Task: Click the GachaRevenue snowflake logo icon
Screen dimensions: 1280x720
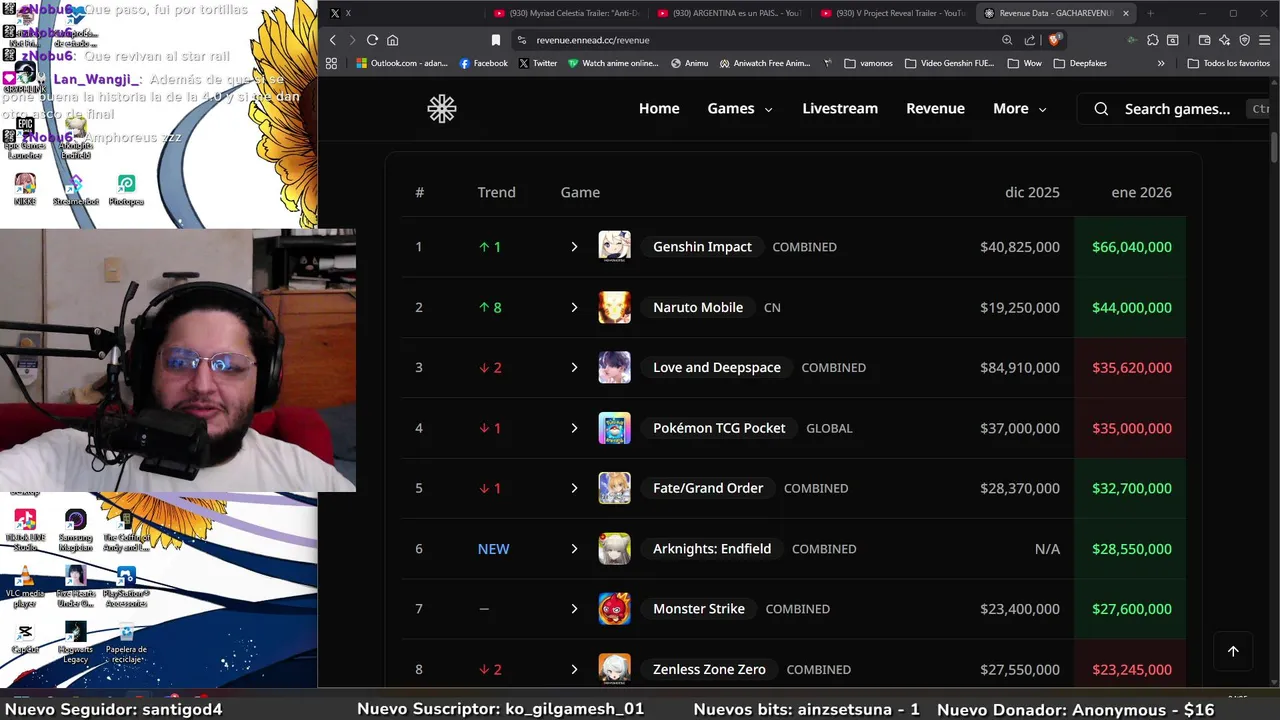Action: point(441,109)
